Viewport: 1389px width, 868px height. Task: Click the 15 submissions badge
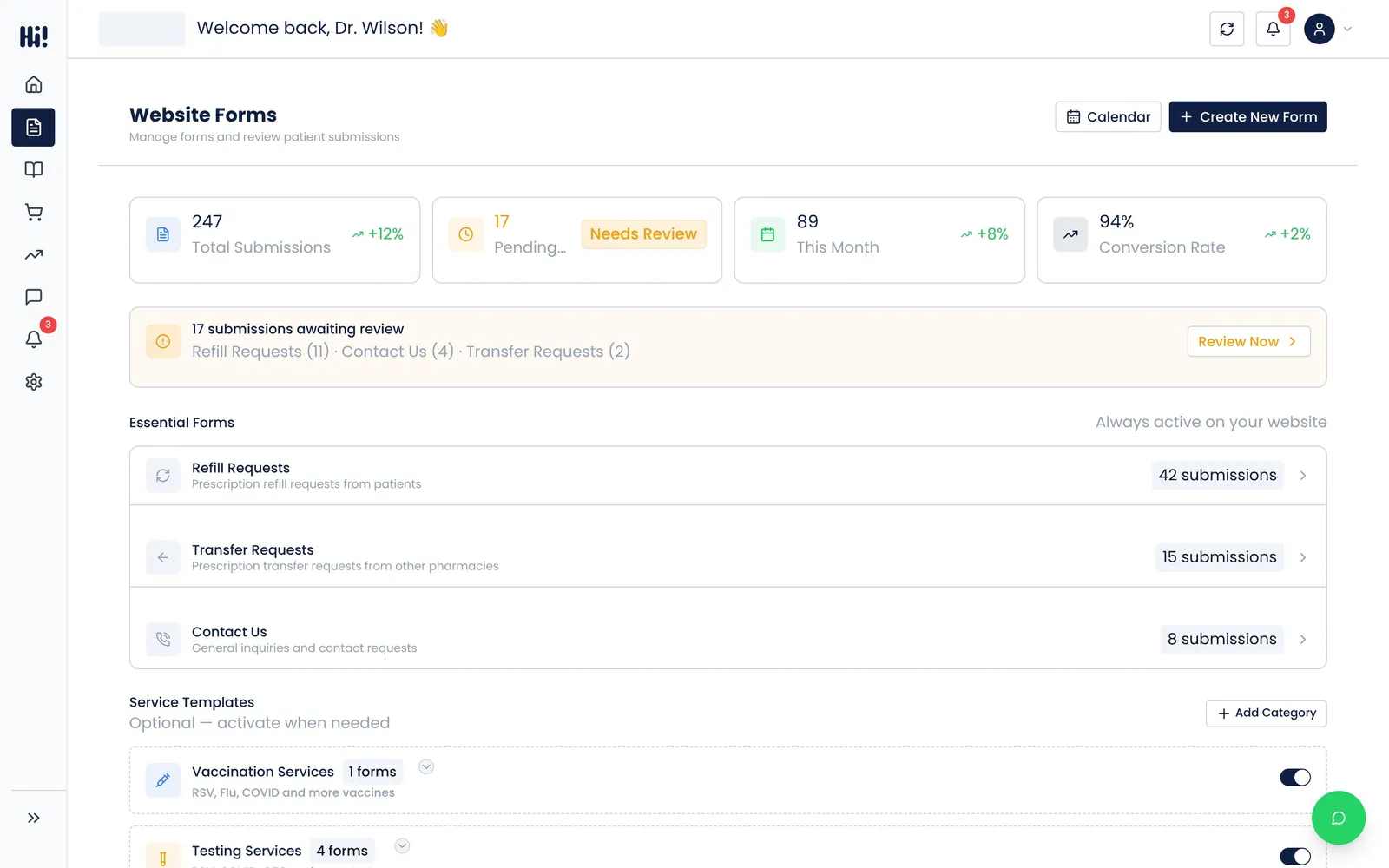pyautogui.click(x=1219, y=557)
